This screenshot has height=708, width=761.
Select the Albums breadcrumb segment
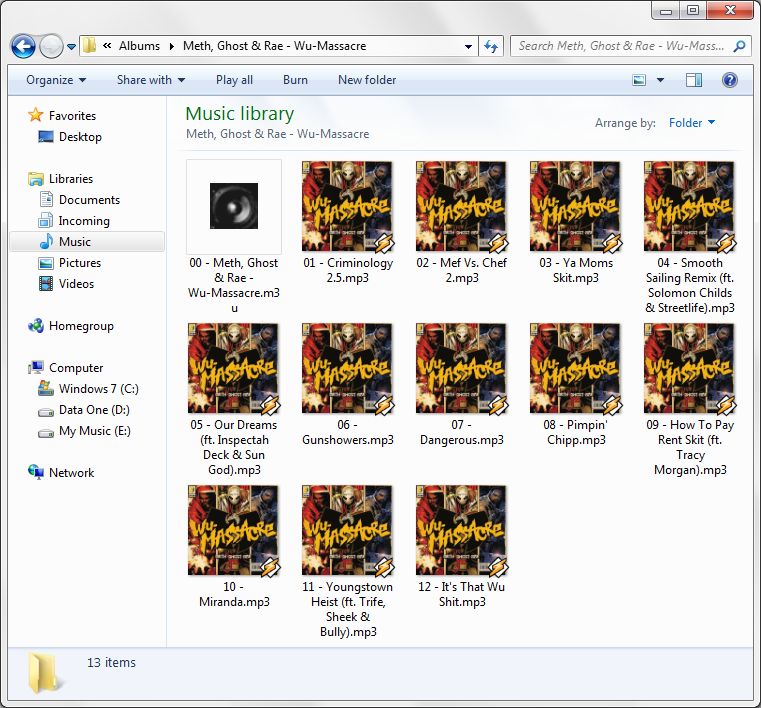[x=139, y=46]
